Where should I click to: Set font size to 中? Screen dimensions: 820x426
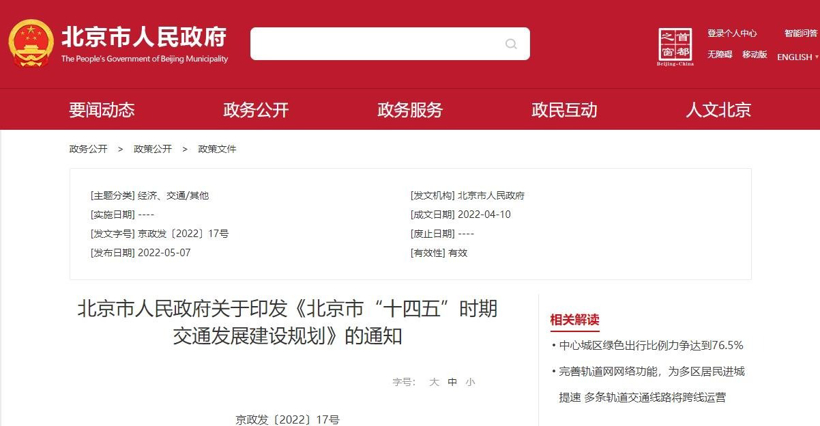452,382
